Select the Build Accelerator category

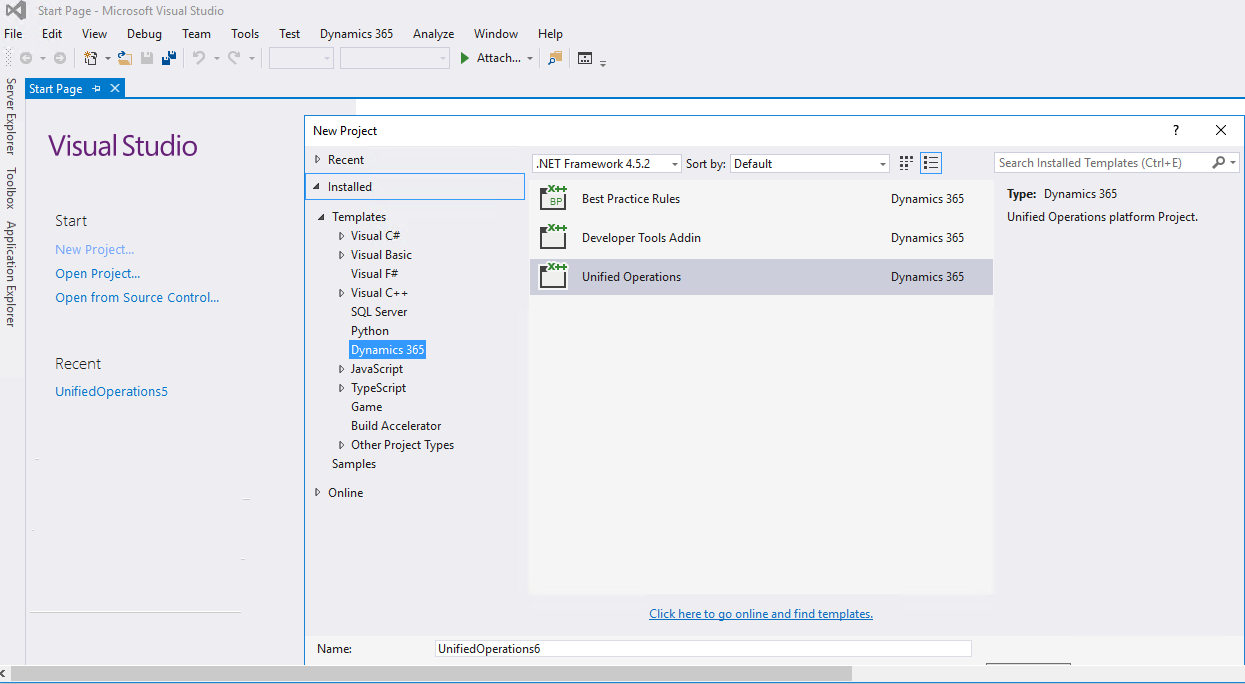pos(396,426)
